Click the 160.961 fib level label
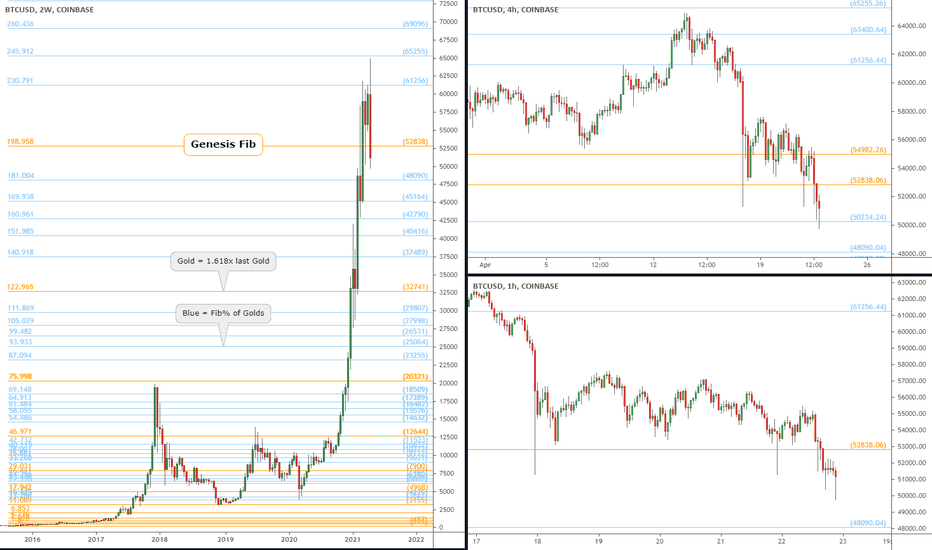 (x=20, y=214)
